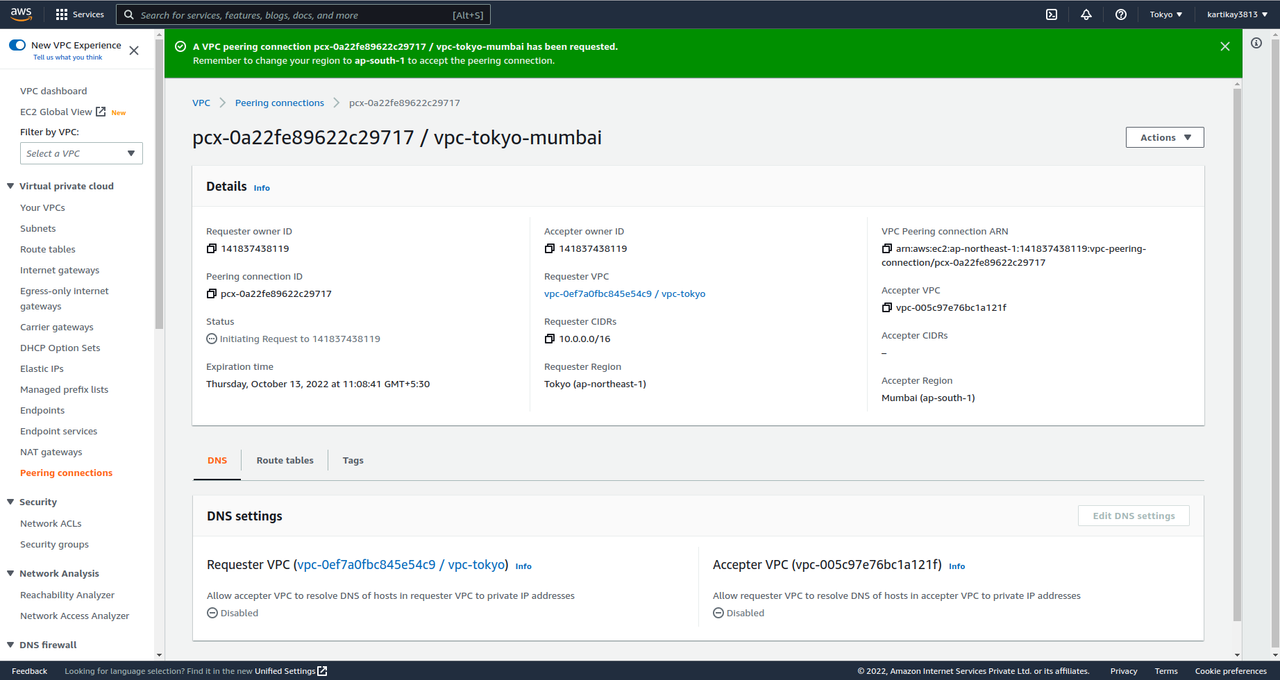Screen dimensions: 1280x680
Task: Go to Route tables in sidebar
Action: click(x=48, y=250)
